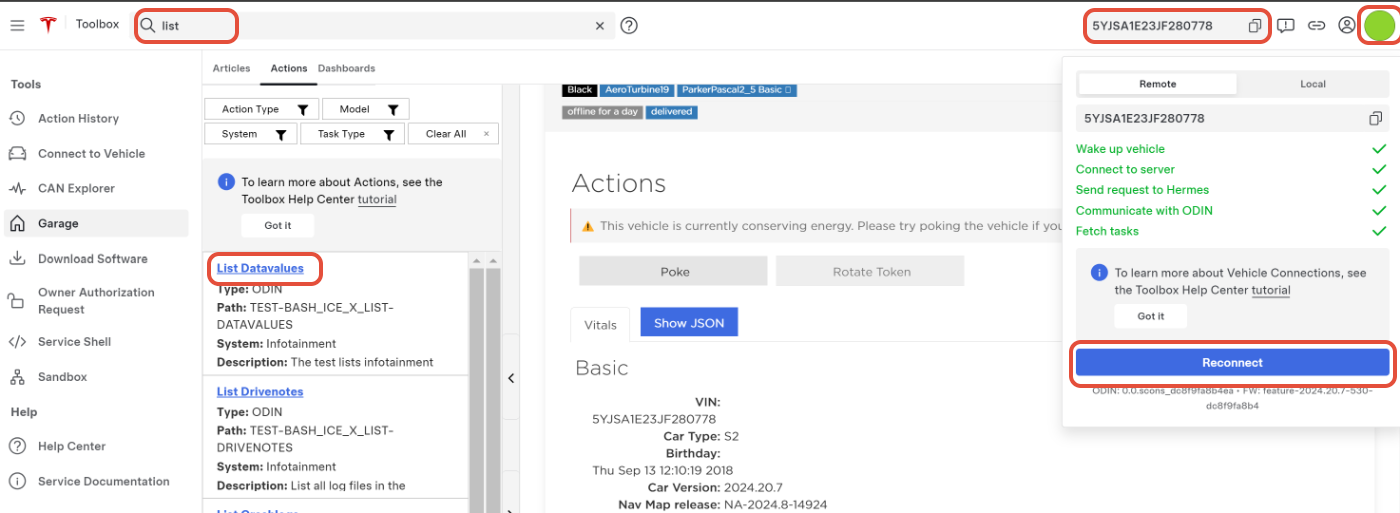Click the green connection status circle
1400x513 pixels.
coord(1379,26)
